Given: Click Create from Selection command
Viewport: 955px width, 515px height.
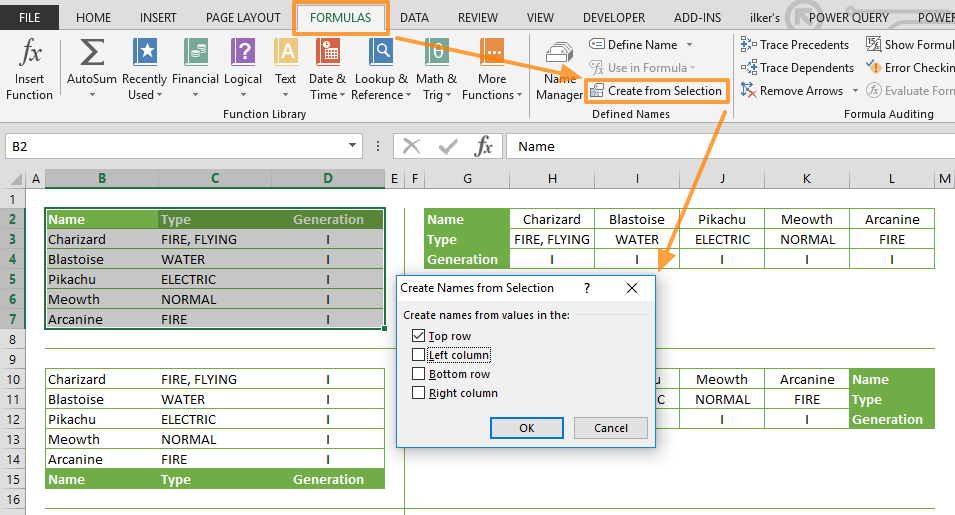Looking at the screenshot, I should click(x=657, y=91).
